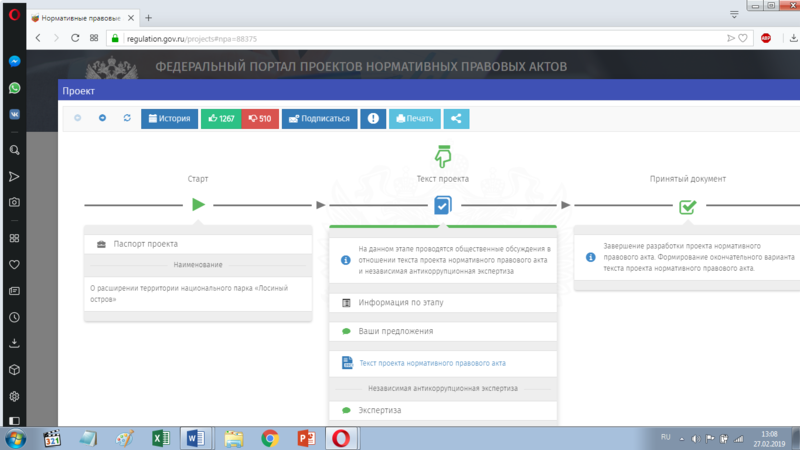Open VK icon in Opera sidebar

point(15,115)
